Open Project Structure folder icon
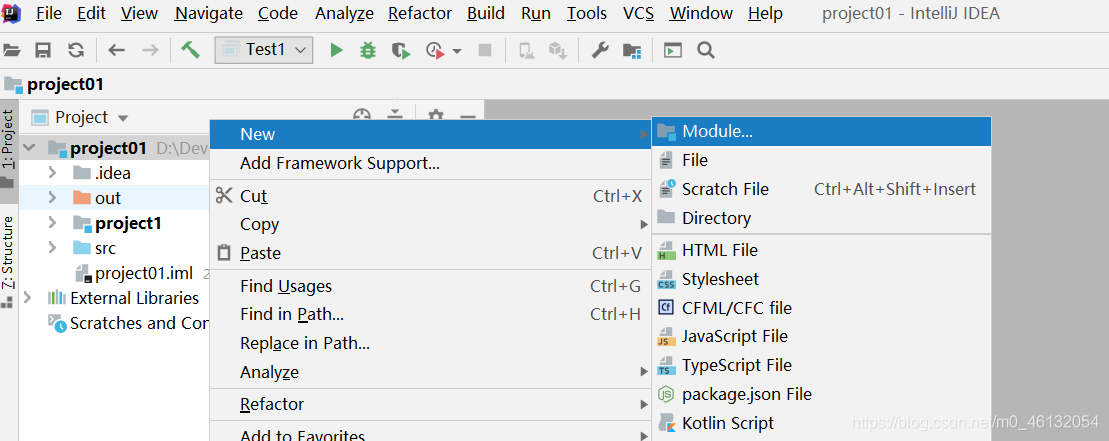1109x441 pixels. (632, 50)
